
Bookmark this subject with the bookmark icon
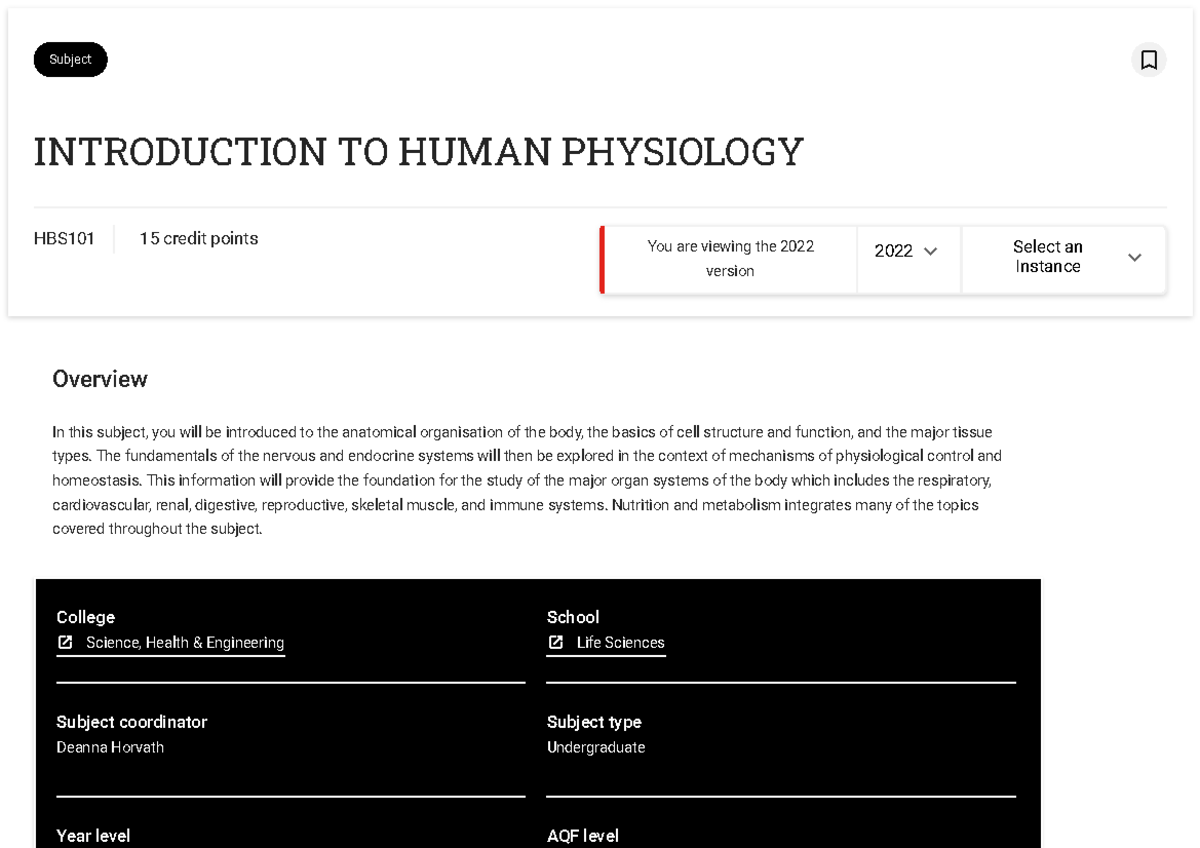(1149, 60)
